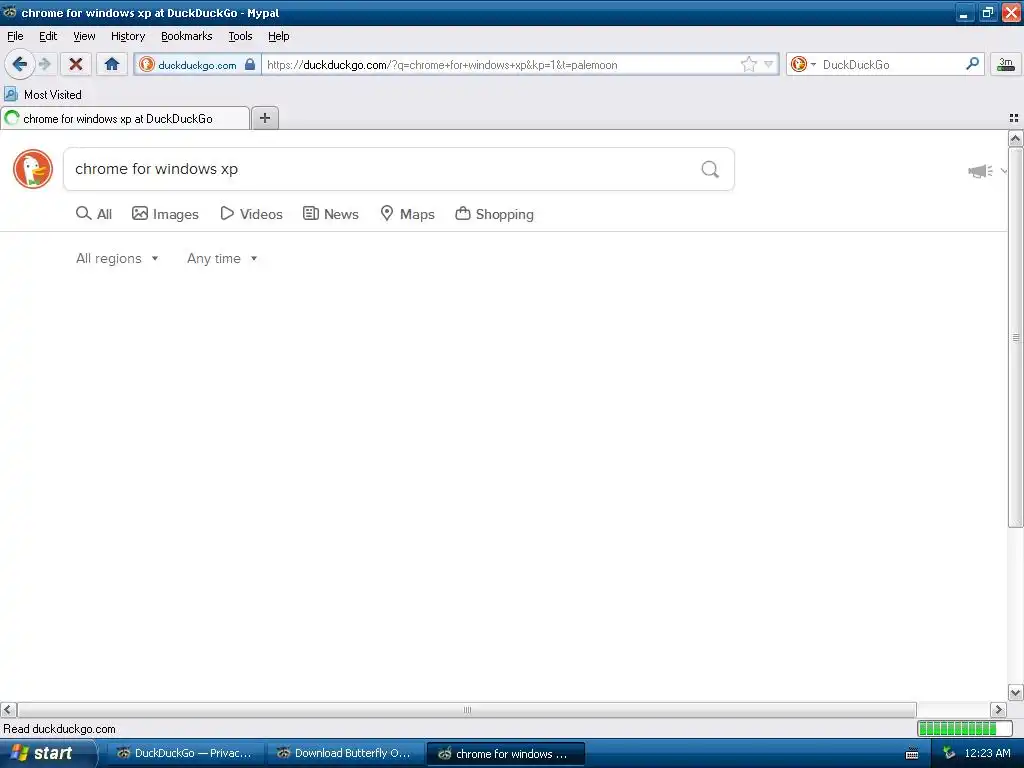
Task: Click the search bar magnifier icon
Action: click(972, 64)
